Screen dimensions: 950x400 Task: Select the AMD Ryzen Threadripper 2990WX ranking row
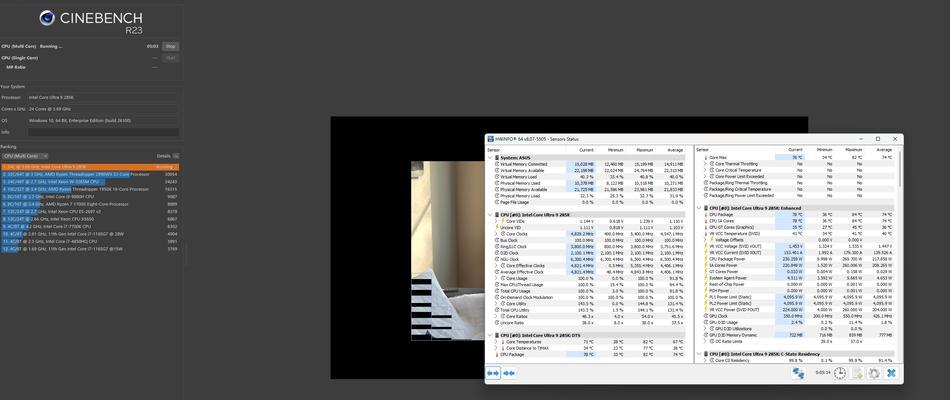(x=90, y=174)
